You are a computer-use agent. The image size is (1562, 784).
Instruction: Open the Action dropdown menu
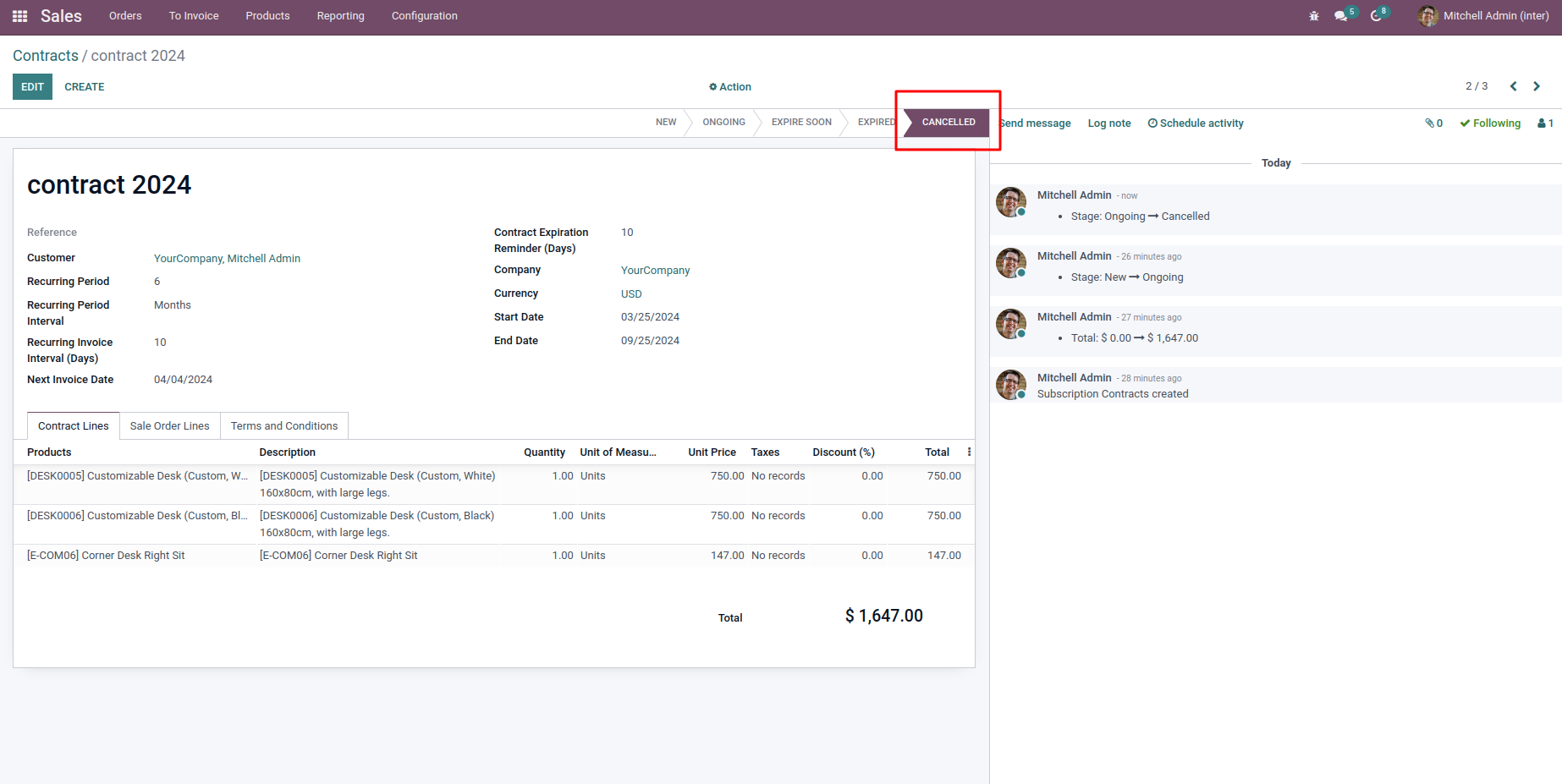tap(729, 87)
